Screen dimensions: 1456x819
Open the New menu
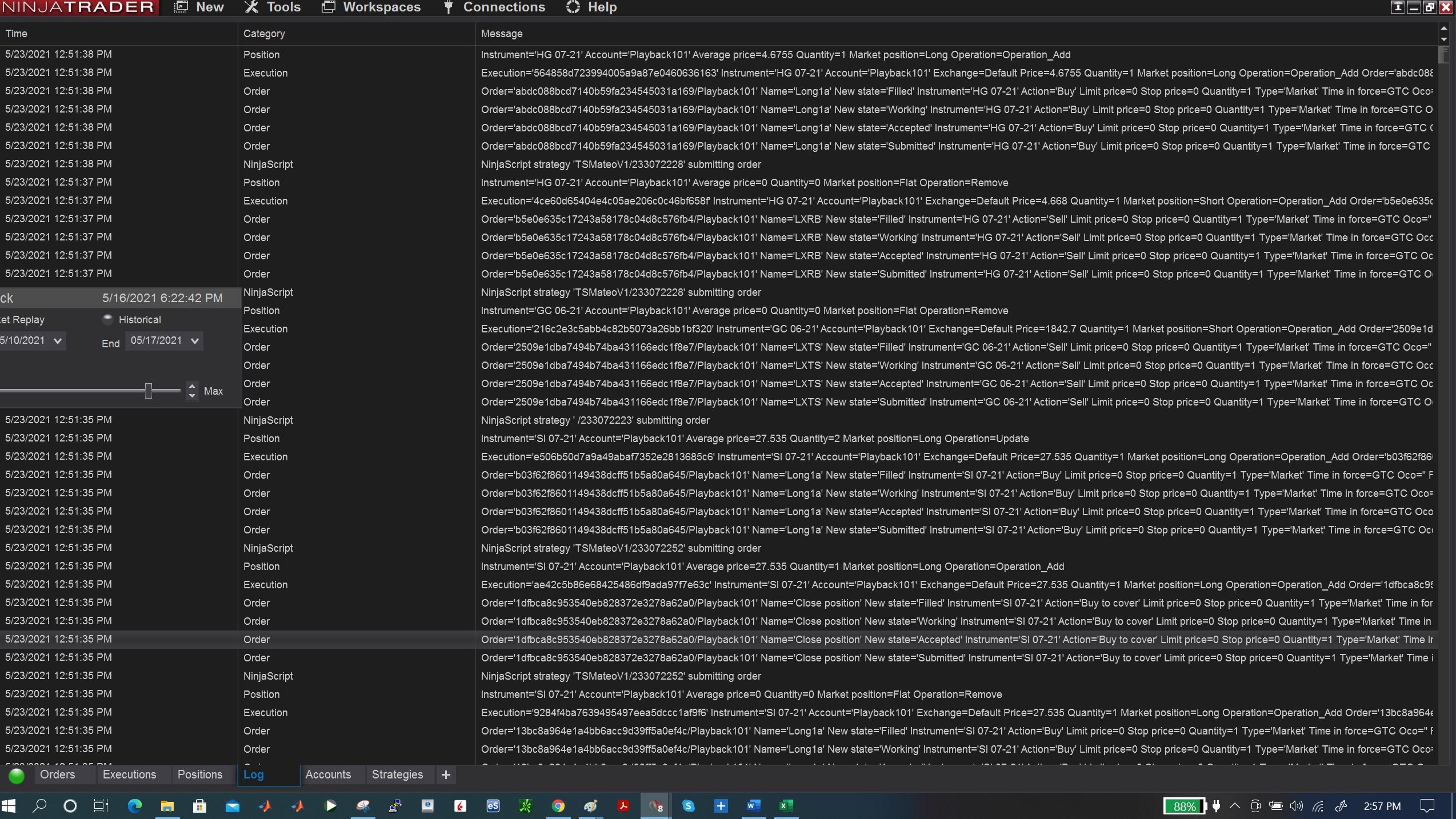click(199, 7)
